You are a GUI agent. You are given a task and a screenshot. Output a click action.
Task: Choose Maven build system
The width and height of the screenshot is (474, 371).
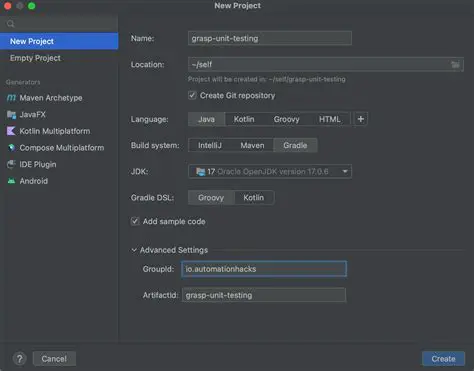(x=252, y=145)
